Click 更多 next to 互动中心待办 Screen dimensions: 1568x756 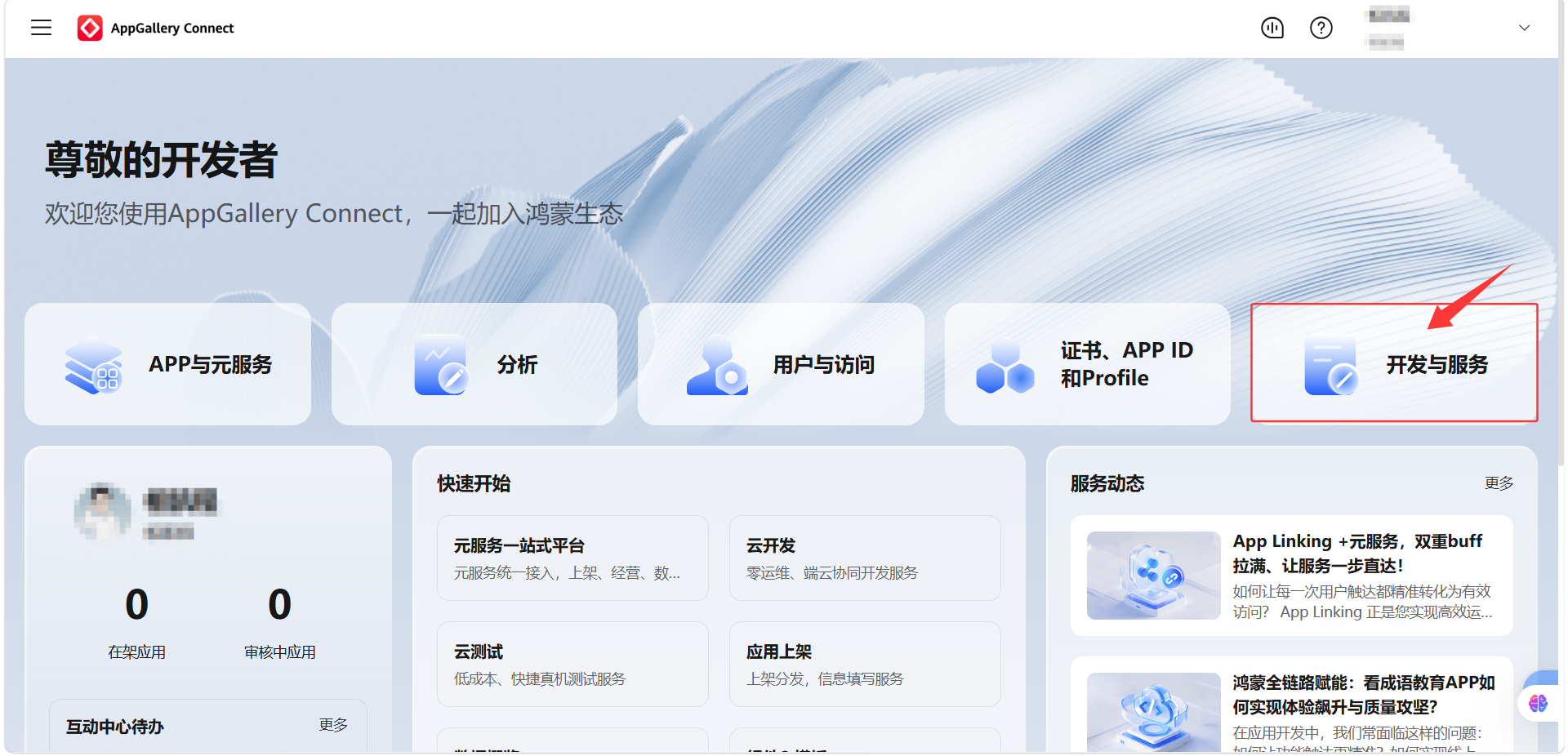click(x=333, y=725)
